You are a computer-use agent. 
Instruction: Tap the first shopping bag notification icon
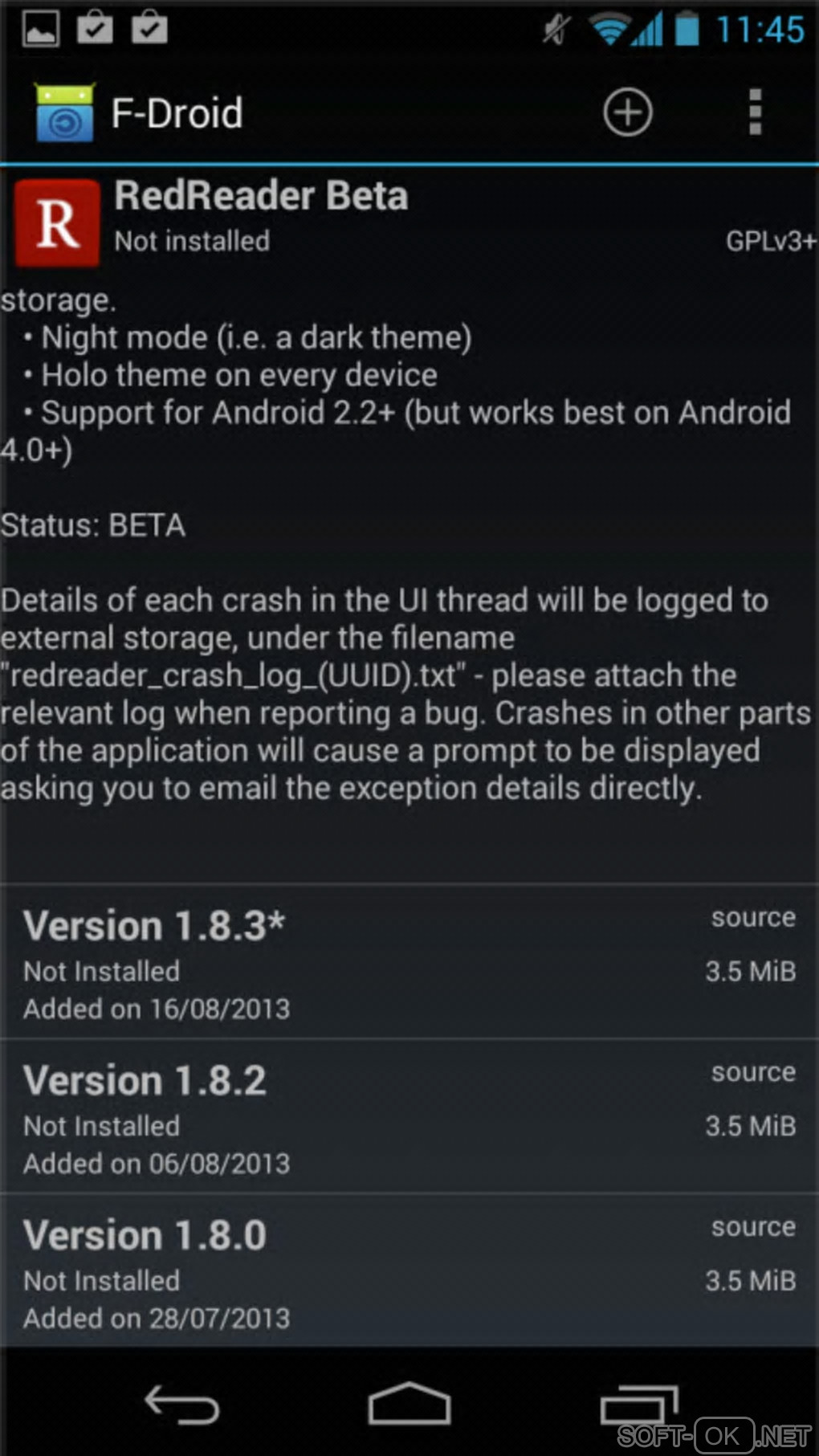(x=95, y=27)
